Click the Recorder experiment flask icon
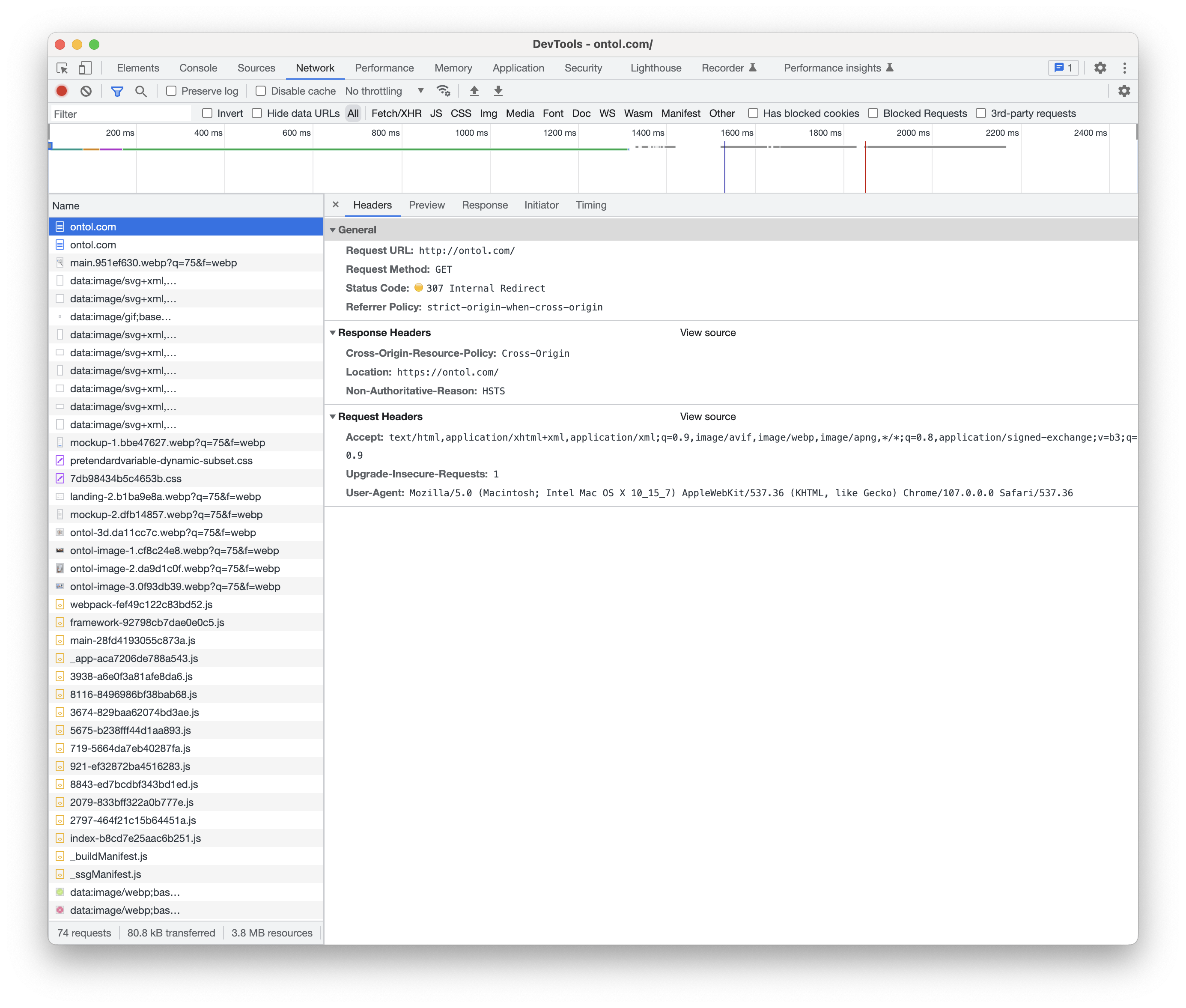Image resolution: width=1186 pixels, height=1008 pixels. [x=752, y=68]
